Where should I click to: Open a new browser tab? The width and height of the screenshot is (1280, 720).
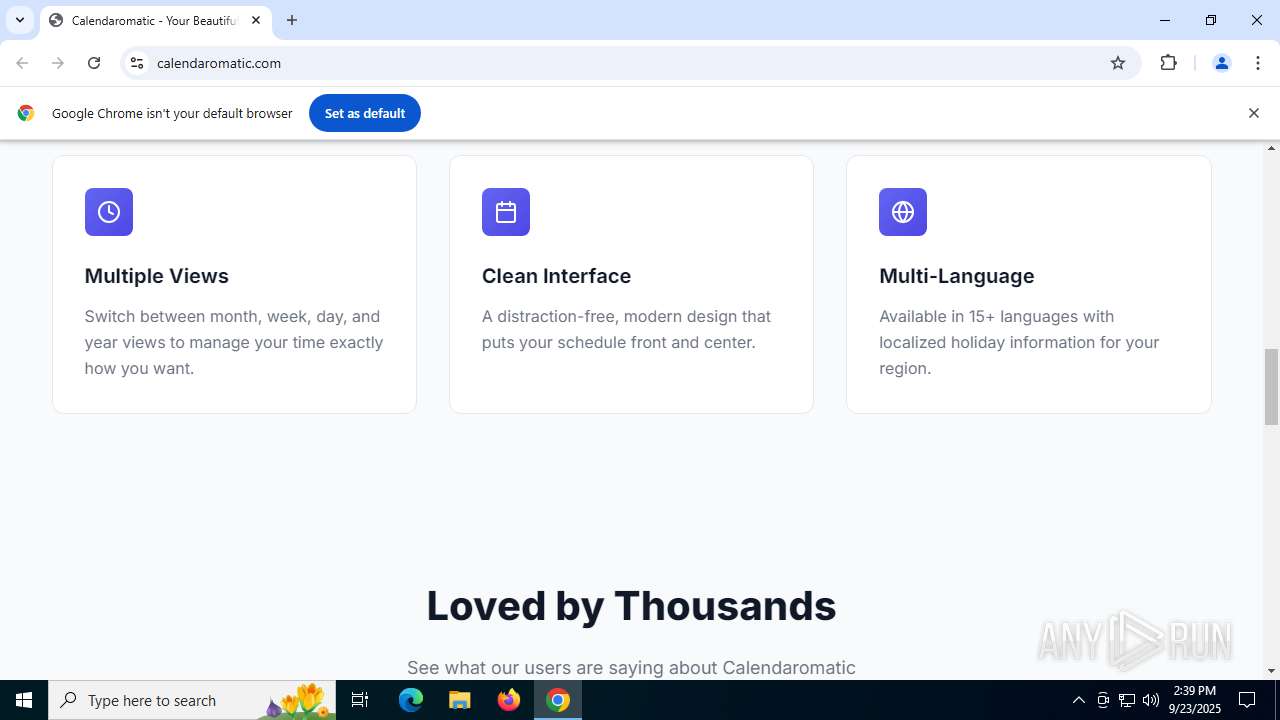click(292, 20)
